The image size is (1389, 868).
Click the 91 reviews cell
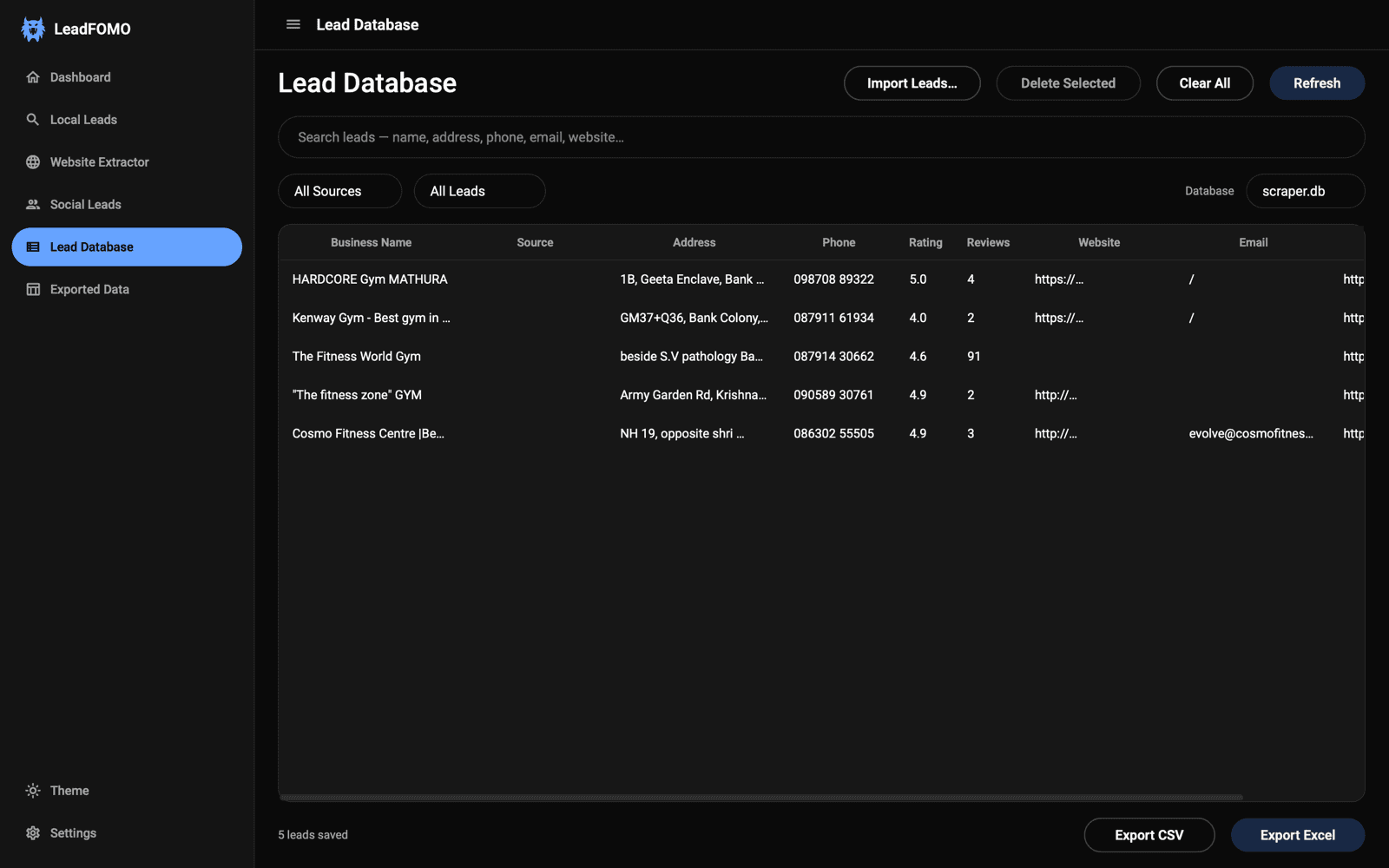tap(974, 357)
